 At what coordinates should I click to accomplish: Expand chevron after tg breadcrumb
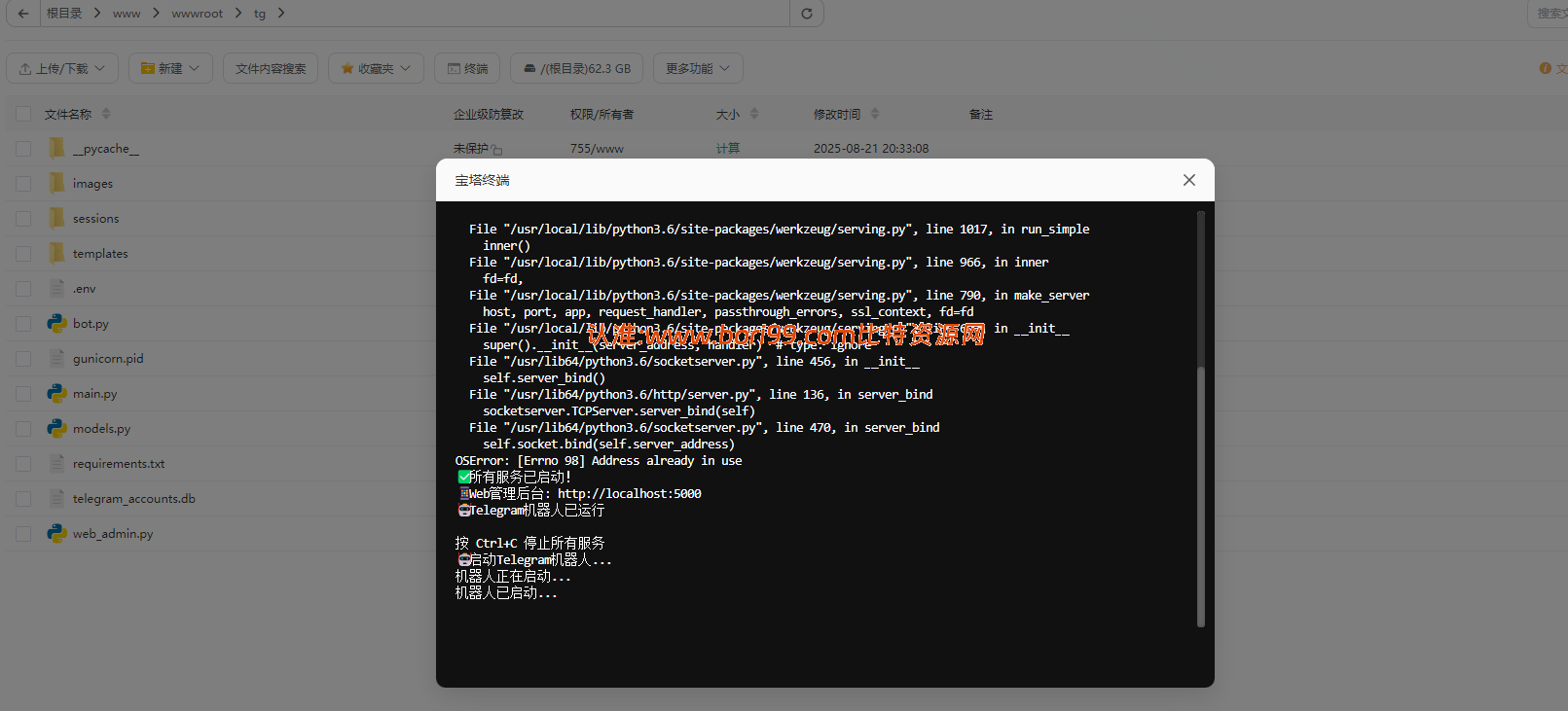(x=281, y=14)
